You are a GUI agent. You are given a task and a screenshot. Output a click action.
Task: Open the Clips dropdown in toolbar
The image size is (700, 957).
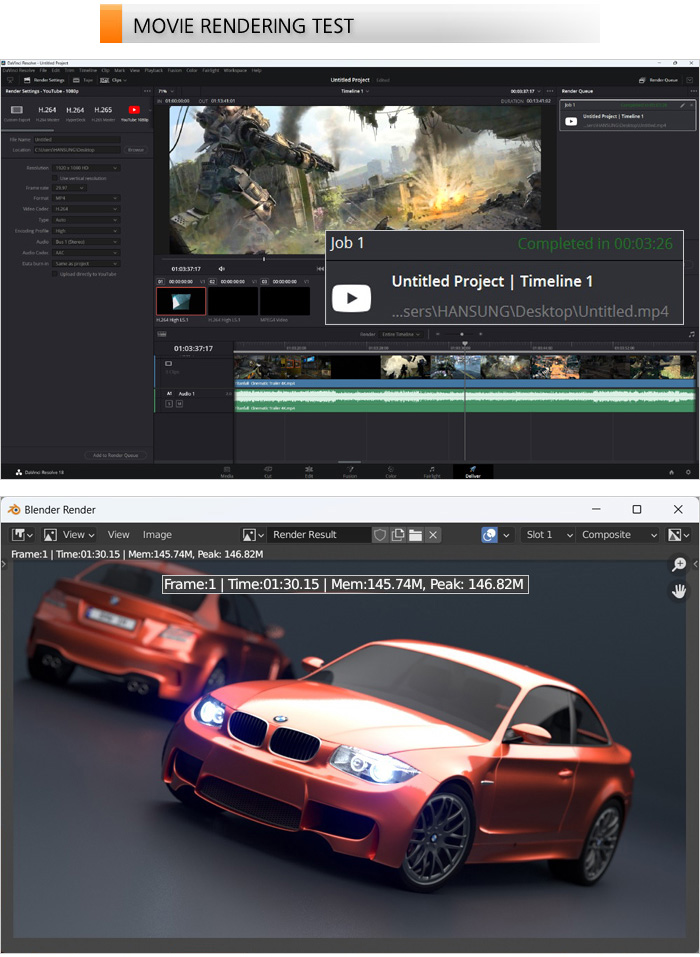(x=114, y=80)
